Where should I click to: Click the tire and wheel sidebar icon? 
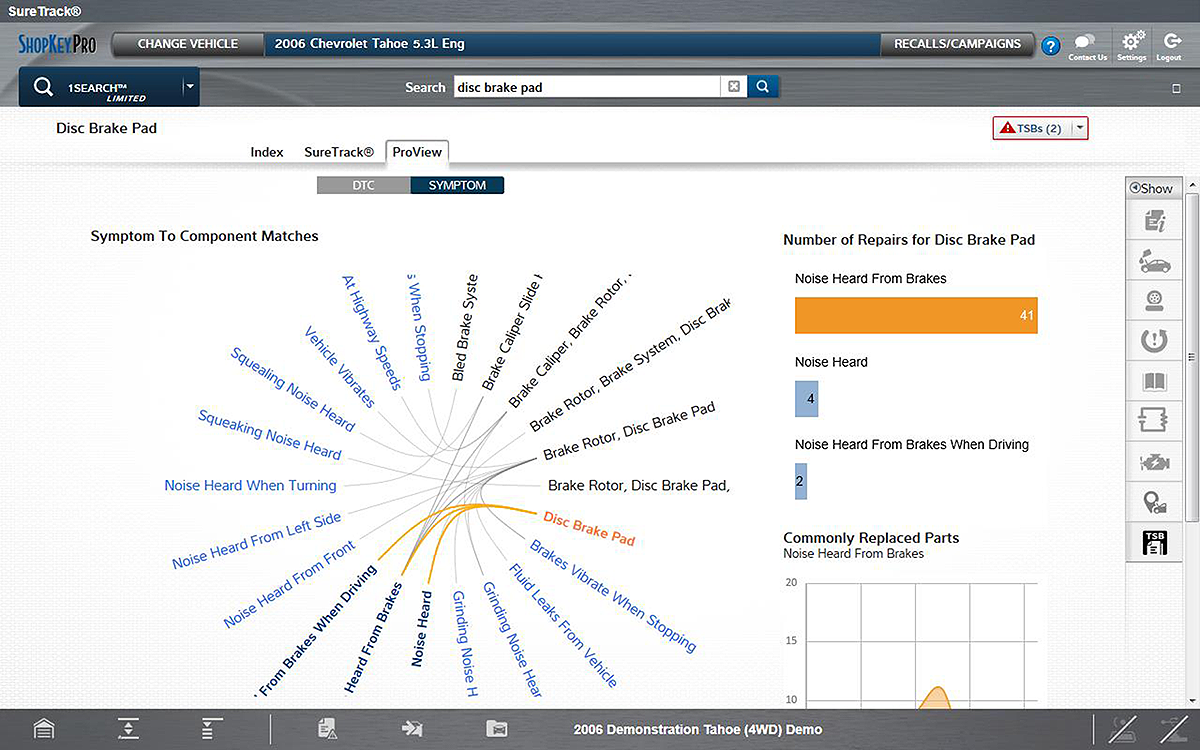point(1154,302)
